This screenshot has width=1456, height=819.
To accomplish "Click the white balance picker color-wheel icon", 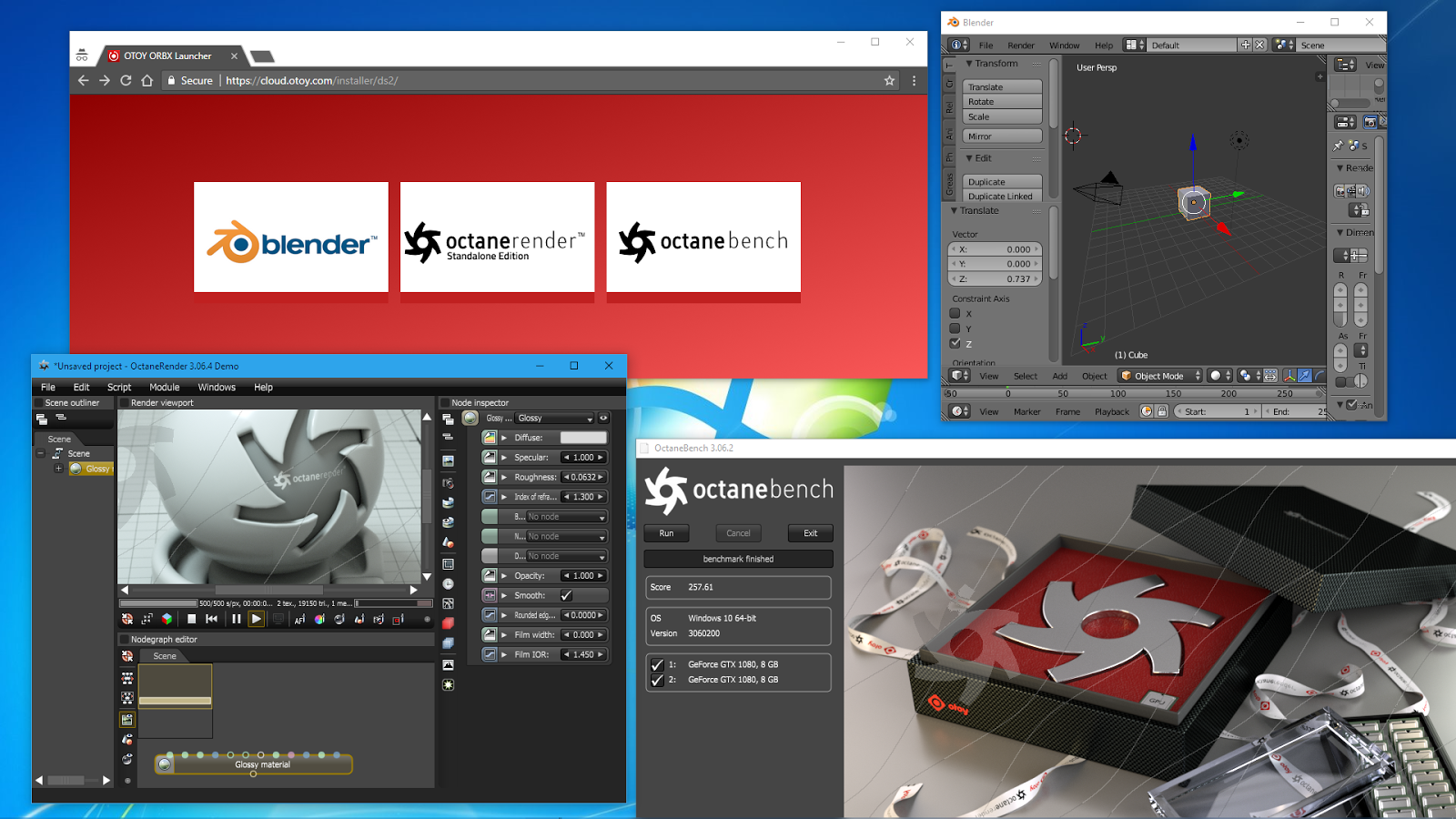I will coord(319,619).
